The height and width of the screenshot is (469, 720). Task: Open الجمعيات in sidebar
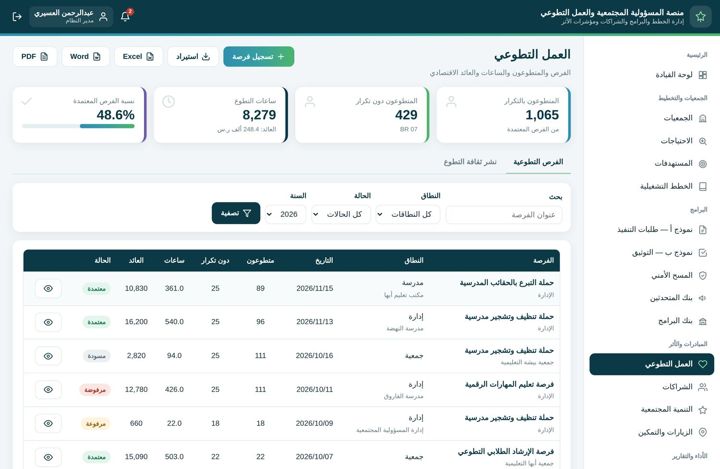pyautogui.click(x=652, y=118)
